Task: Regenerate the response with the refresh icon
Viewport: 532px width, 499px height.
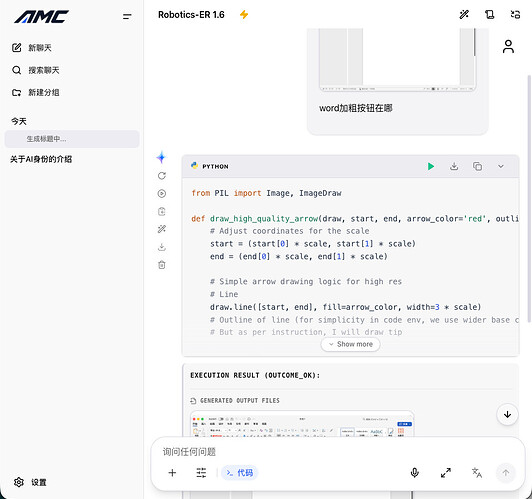Action: 162,176
